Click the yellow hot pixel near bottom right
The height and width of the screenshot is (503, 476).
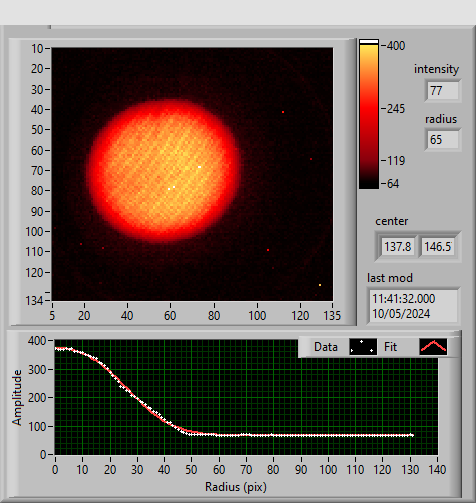(320, 285)
